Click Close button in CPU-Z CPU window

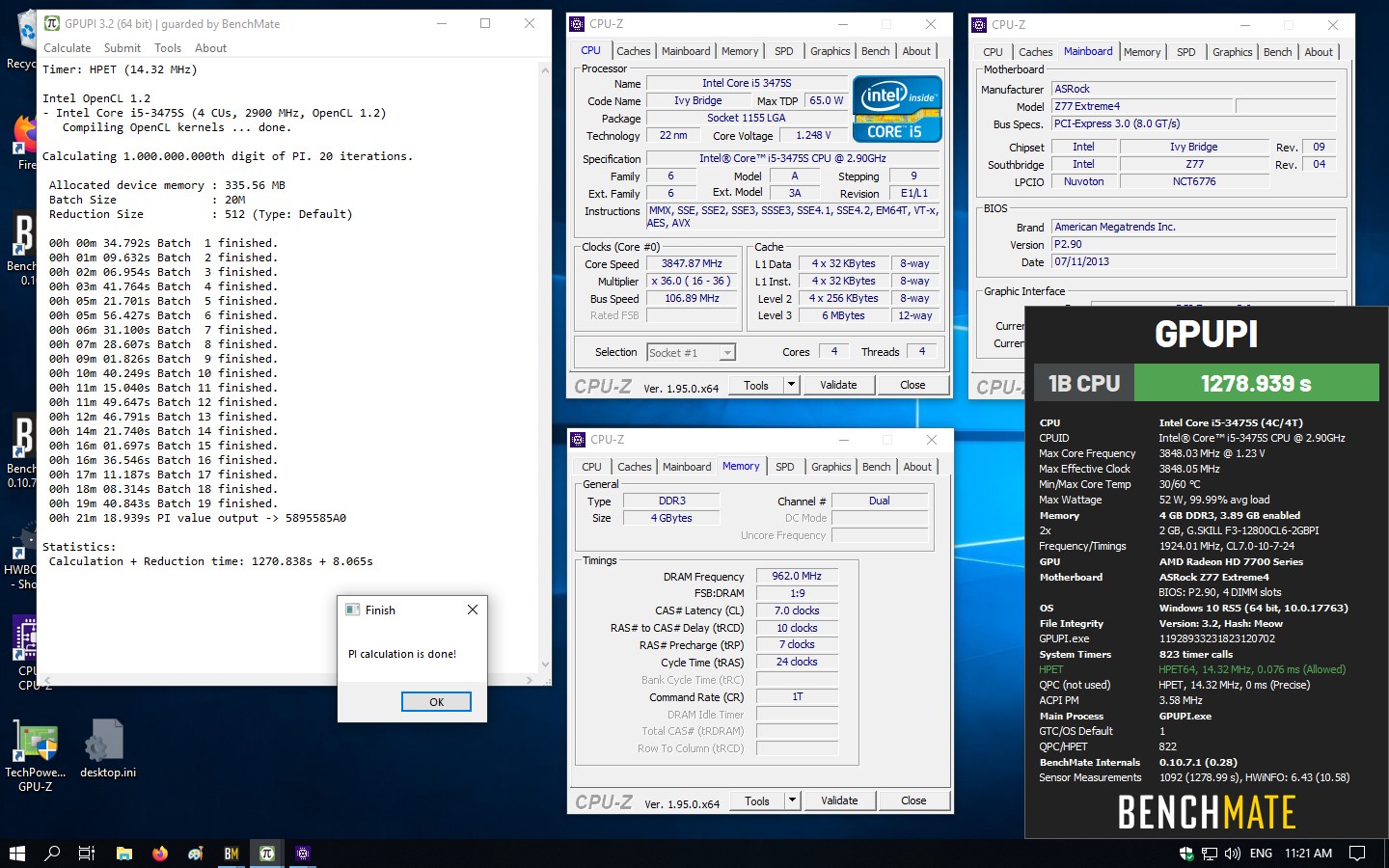tap(912, 385)
